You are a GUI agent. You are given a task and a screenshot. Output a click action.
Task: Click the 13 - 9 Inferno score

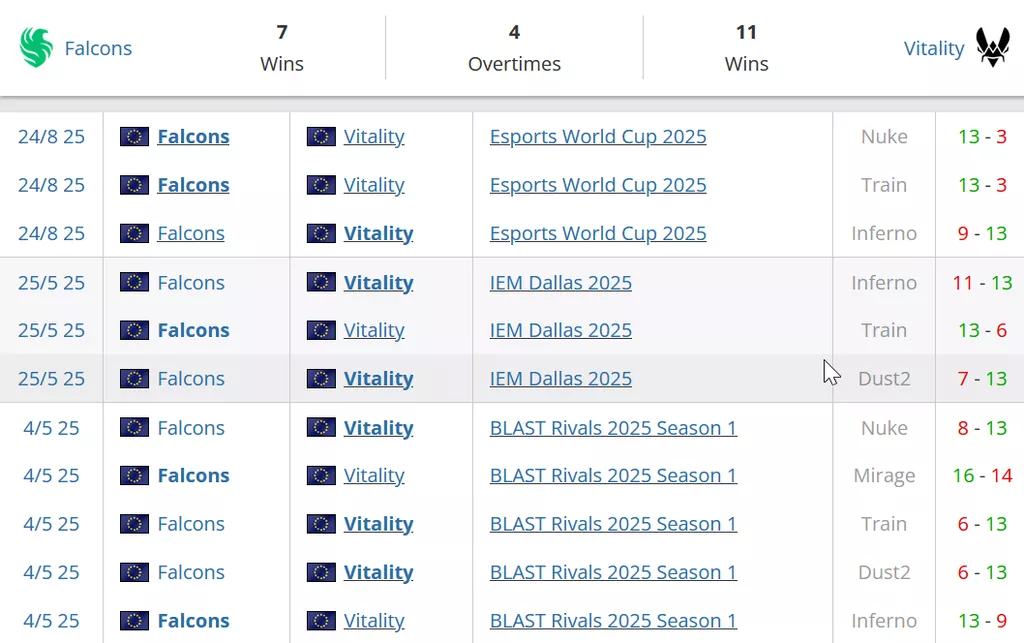pos(982,621)
